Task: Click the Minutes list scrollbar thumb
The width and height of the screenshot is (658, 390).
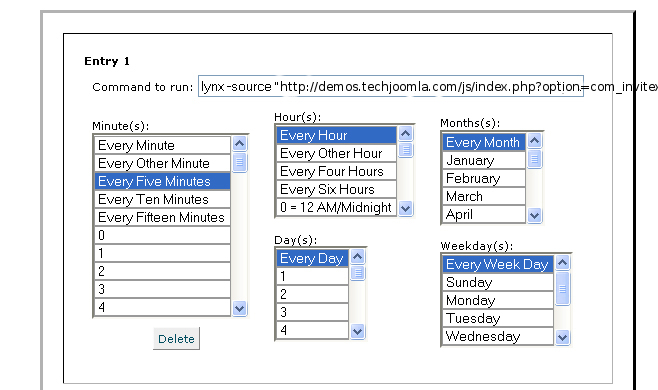Action: [x=240, y=163]
